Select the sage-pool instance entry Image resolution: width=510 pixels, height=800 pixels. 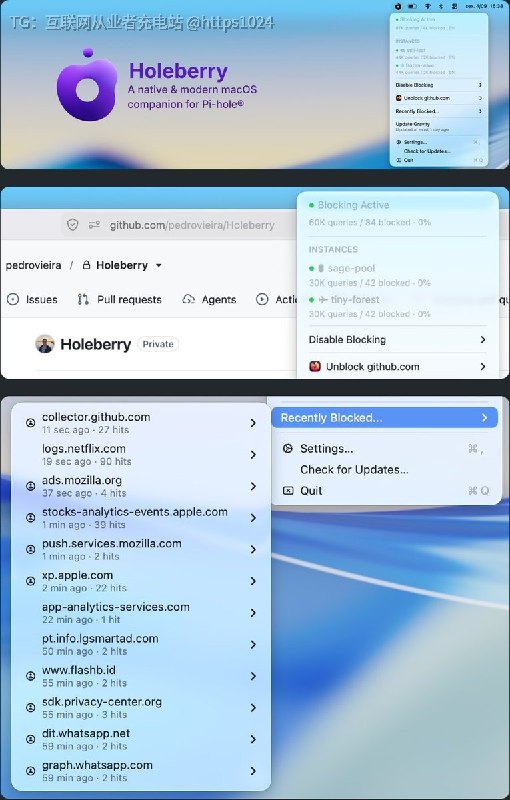(x=398, y=275)
